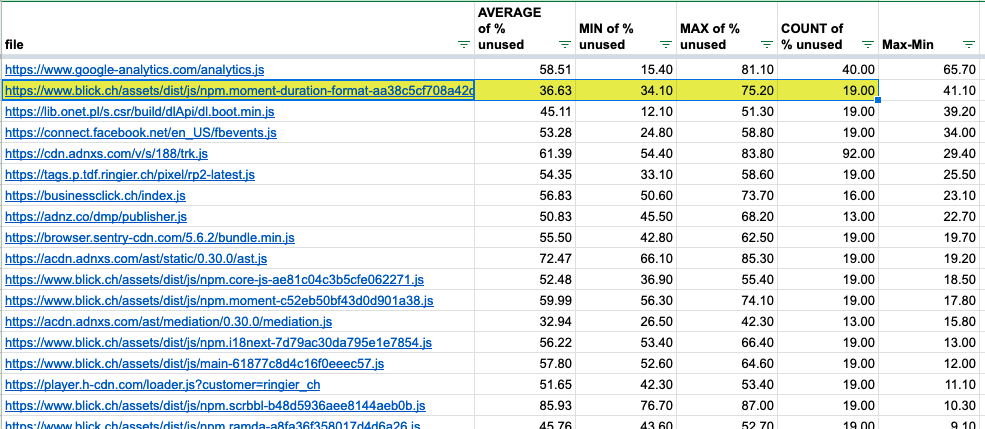Select average cell 85.93
Viewport: 985px width, 429px height.
[525, 406]
